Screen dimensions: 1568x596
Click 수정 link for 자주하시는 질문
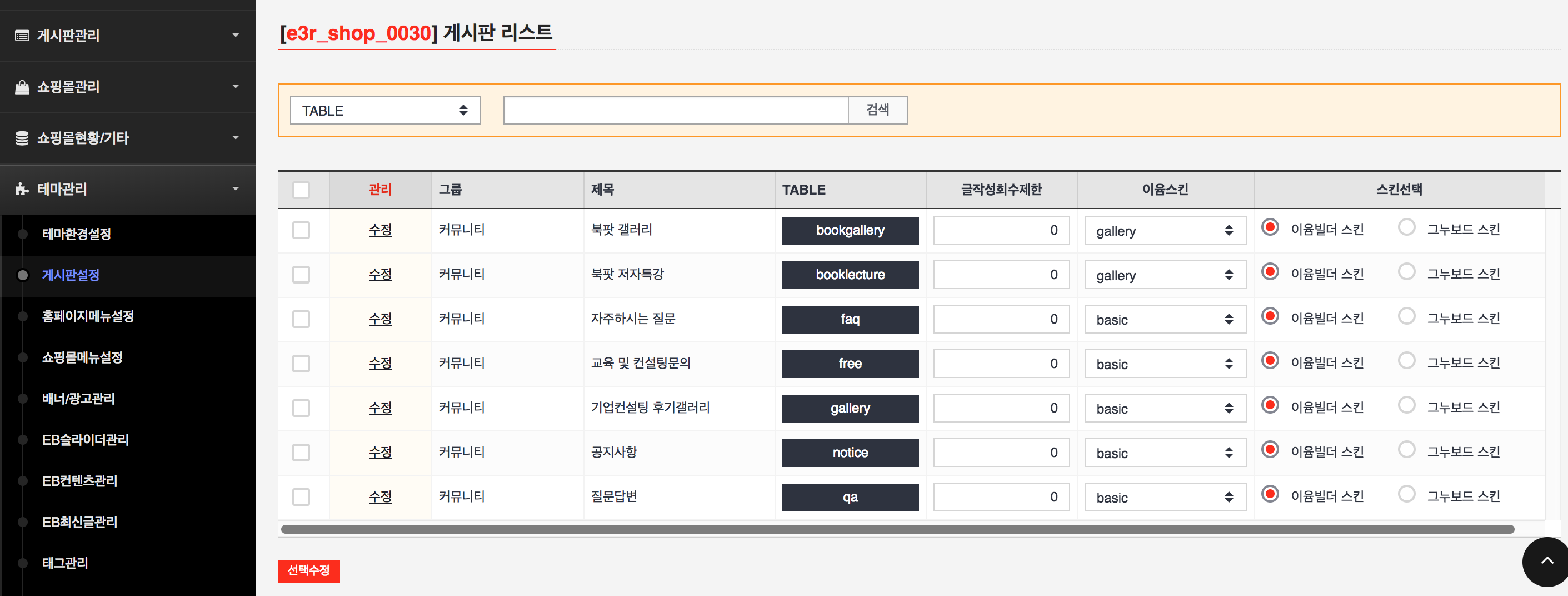click(x=381, y=319)
